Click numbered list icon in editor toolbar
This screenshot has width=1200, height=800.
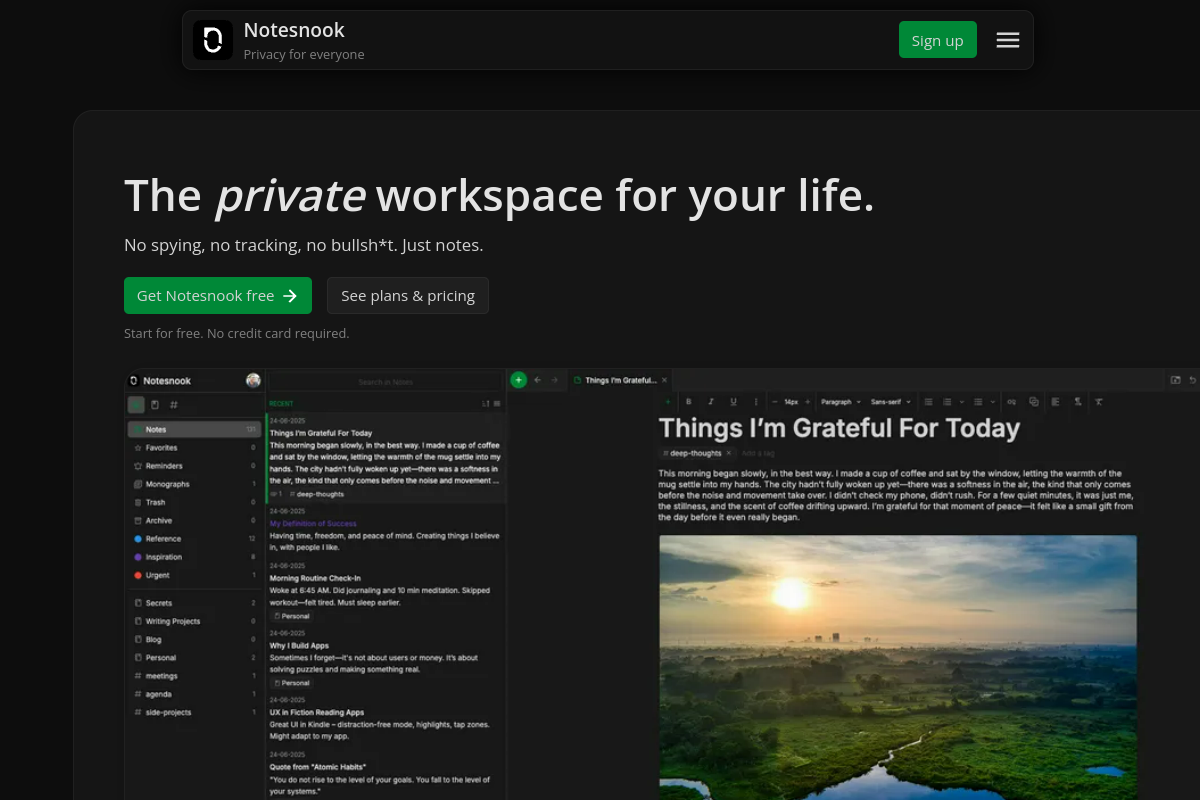947,402
